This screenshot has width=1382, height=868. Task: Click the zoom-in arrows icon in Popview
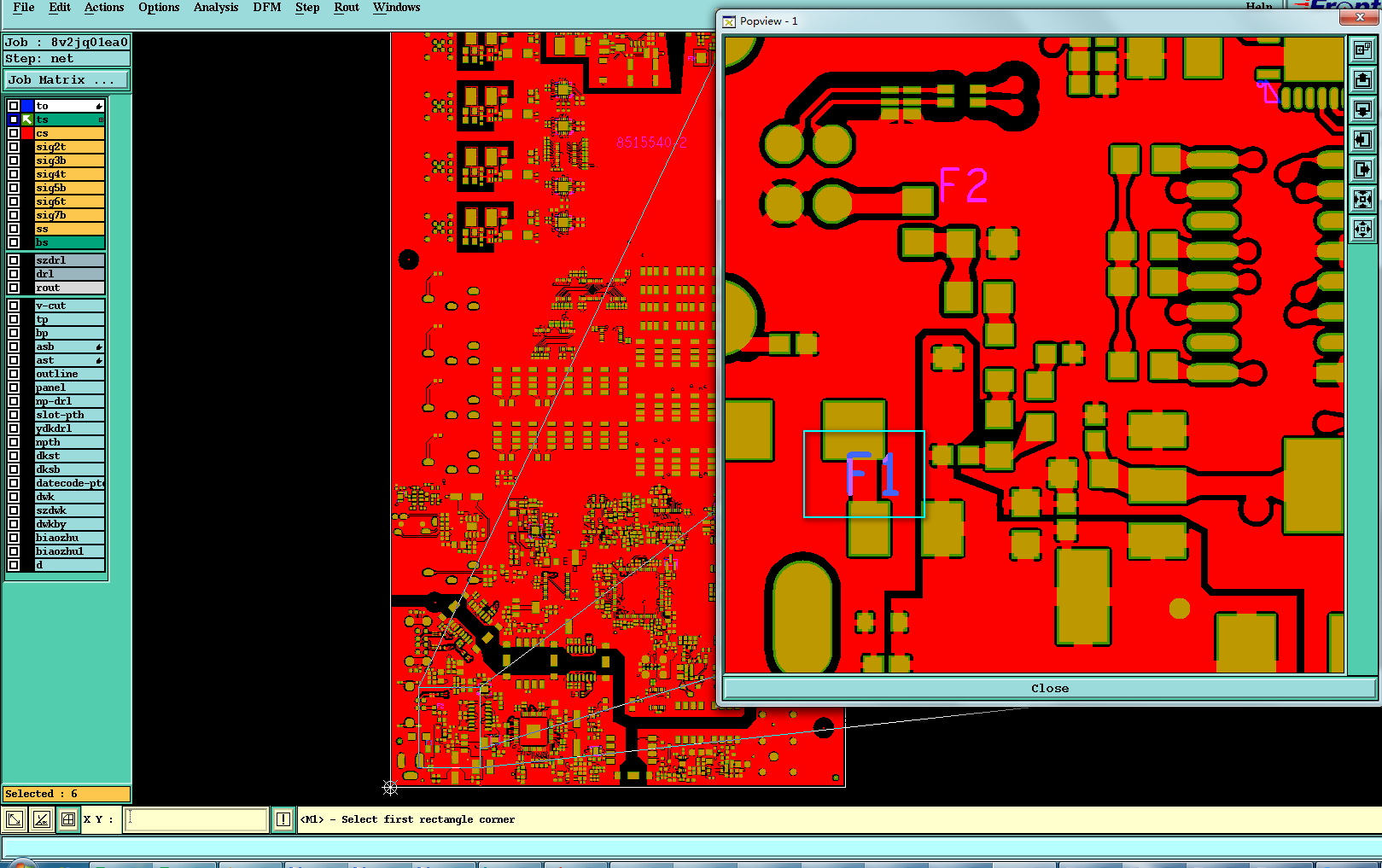point(1362,200)
